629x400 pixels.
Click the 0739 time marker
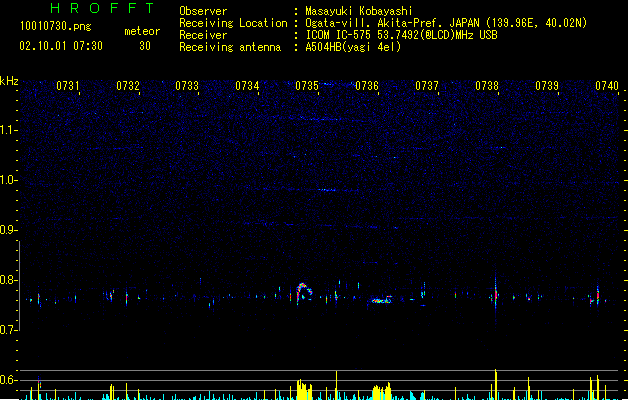547,86
